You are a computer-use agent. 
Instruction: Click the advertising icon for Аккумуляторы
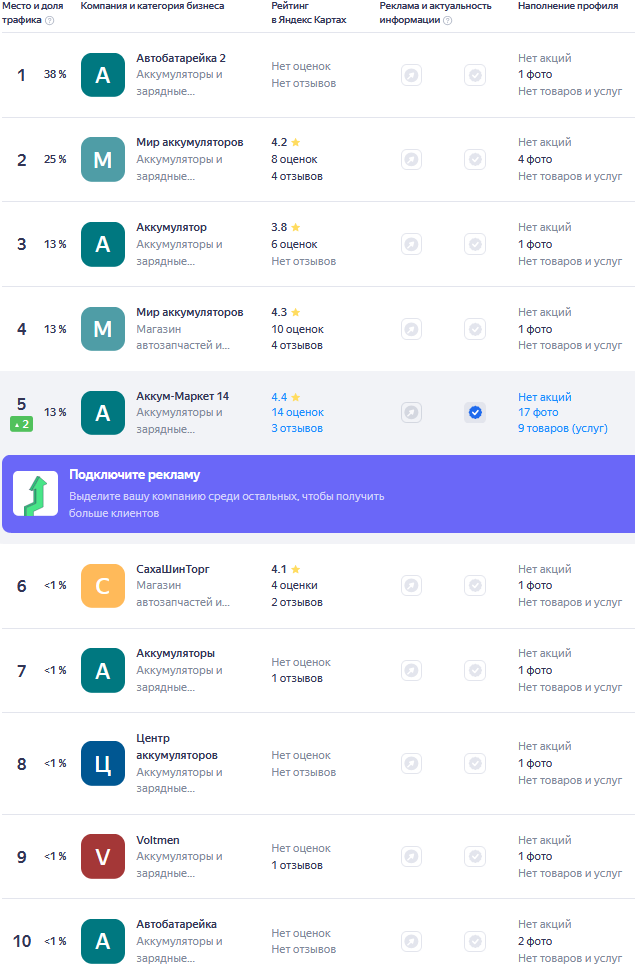pos(411,671)
